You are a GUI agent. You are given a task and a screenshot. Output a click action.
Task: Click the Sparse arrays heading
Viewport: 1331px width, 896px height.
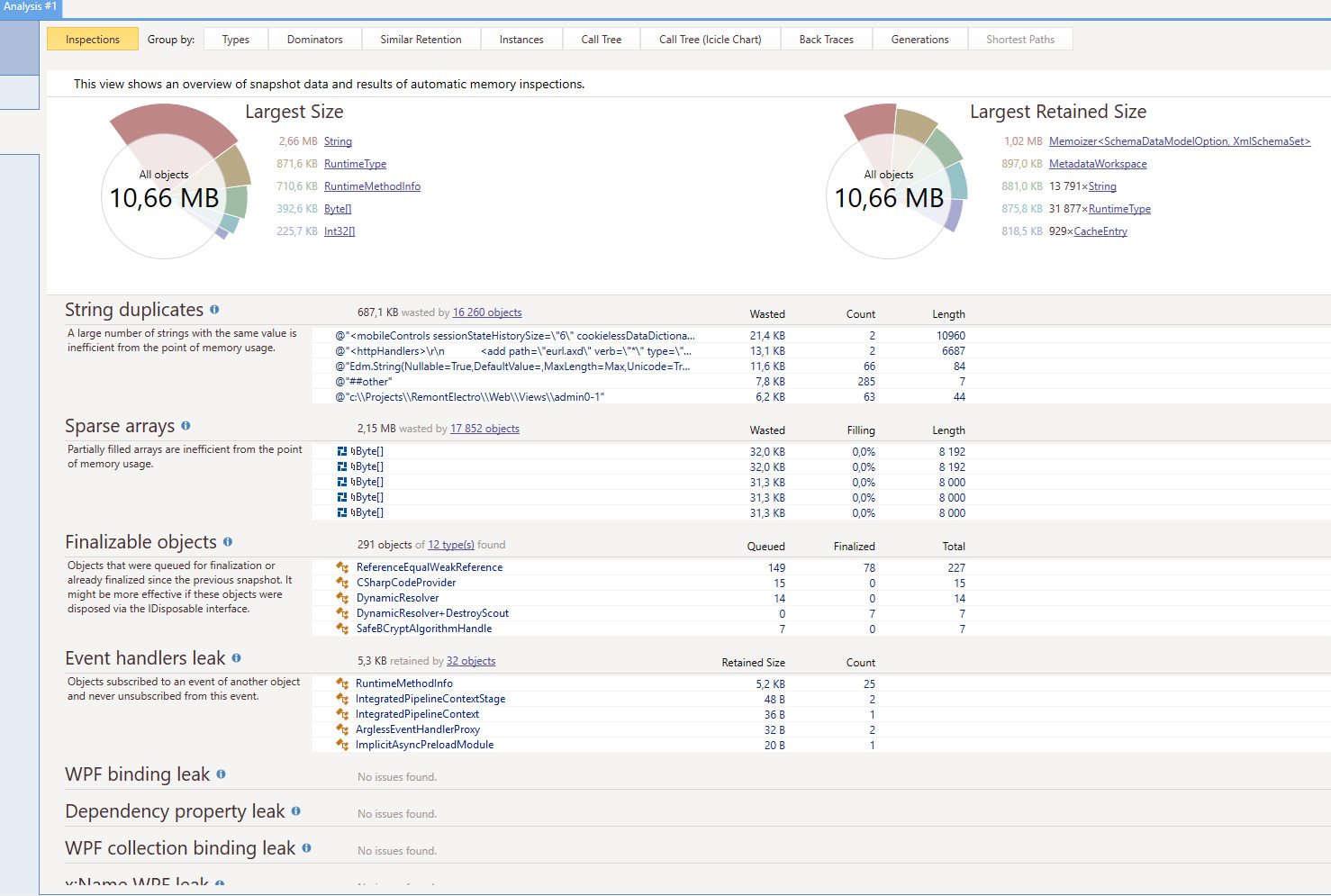coord(120,426)
